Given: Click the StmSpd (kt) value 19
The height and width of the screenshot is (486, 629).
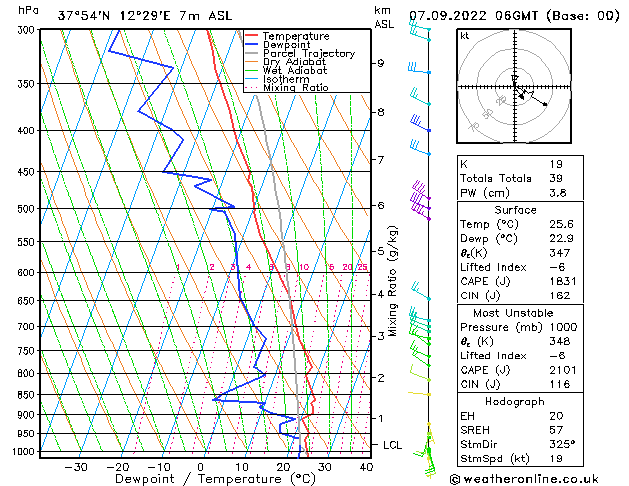Looking at the screenshot, I should click(x=556, y=459).
